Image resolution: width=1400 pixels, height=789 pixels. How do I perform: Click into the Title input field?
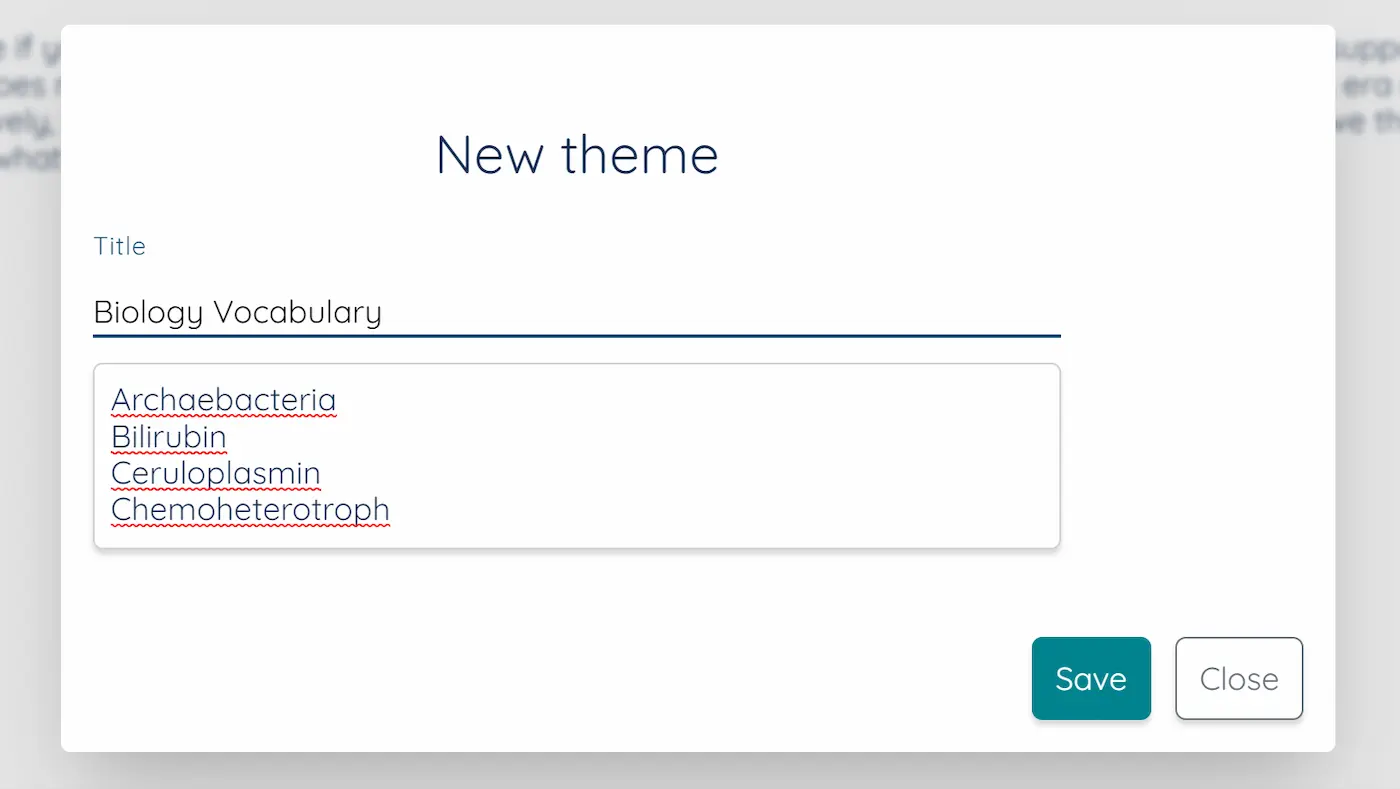pos(600,311)
